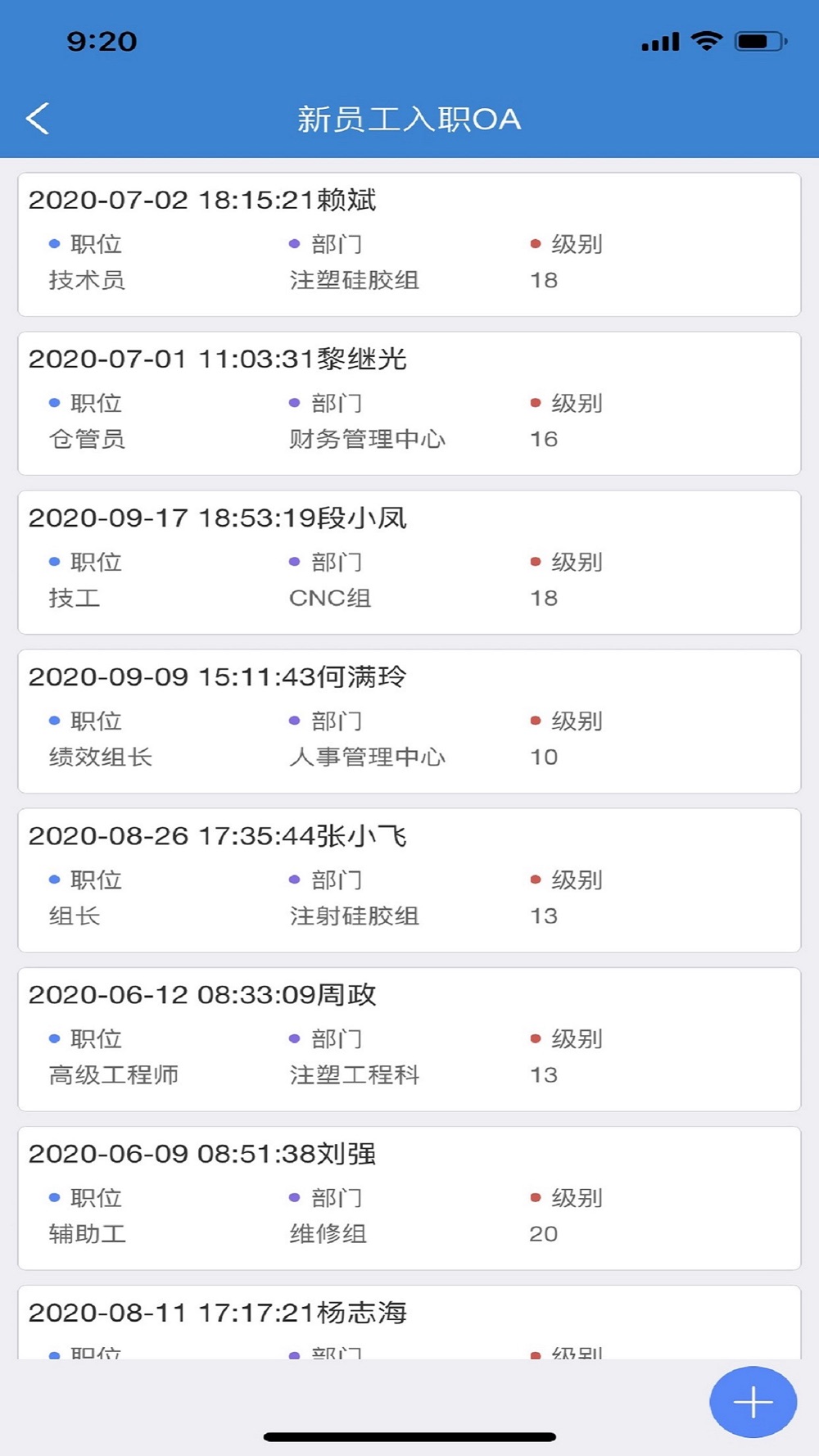Tap the blue plus add button
Screen dimensions: 819x1456
click(x=753, y=1402)
